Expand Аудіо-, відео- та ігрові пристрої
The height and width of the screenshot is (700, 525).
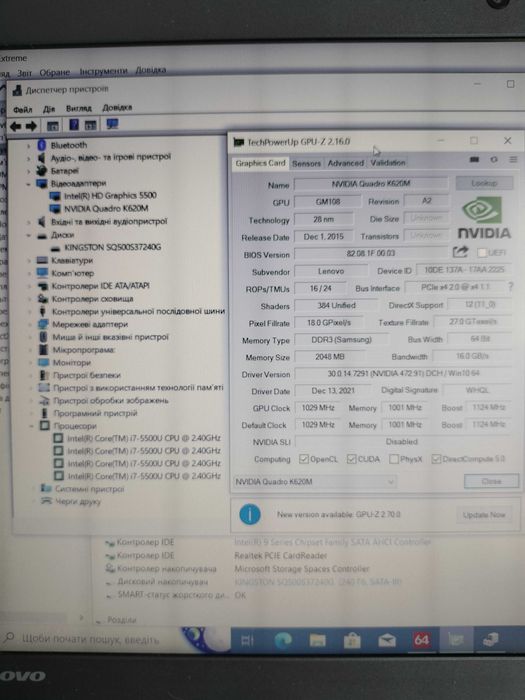[x=29, y=158]
